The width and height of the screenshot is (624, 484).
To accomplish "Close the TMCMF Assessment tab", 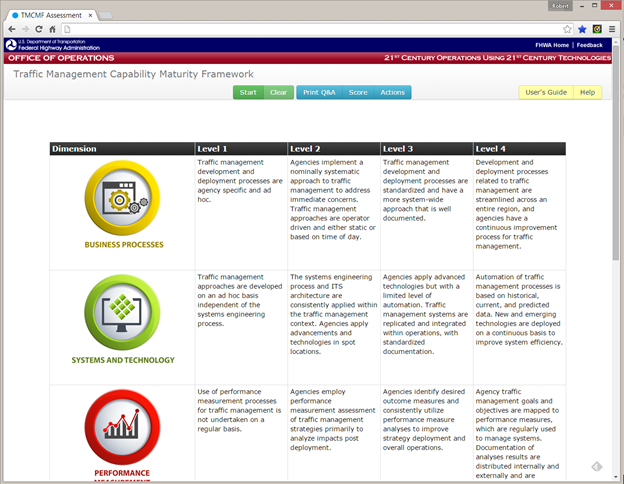I will [x=90, y=15].
